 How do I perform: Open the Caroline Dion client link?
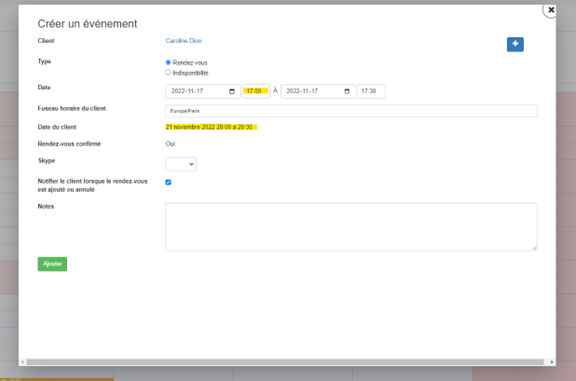pyautogui.click(x=183, y=41)
